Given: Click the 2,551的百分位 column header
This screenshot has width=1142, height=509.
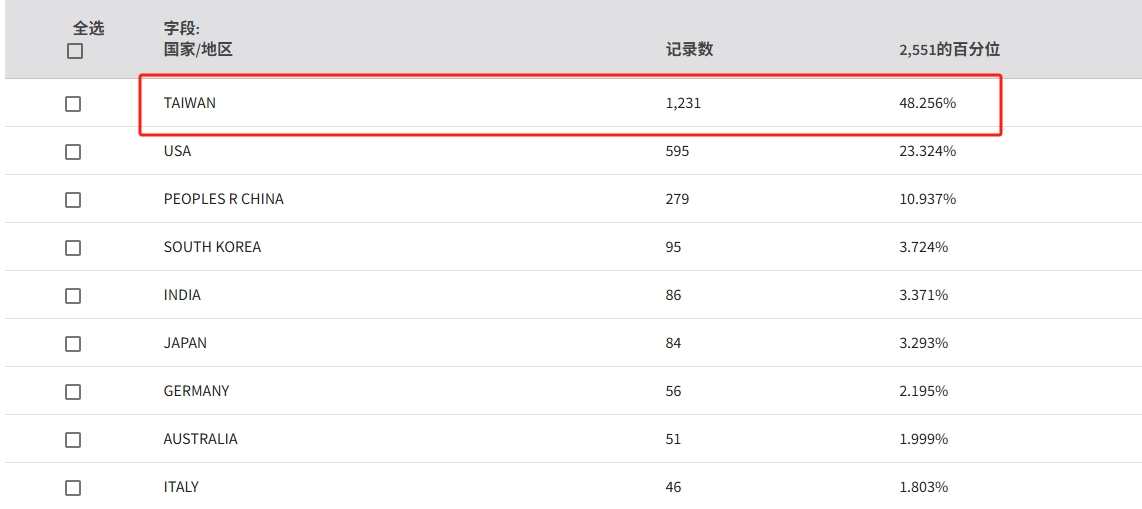Looking at the screenshot, I should [x=949, y=49].
